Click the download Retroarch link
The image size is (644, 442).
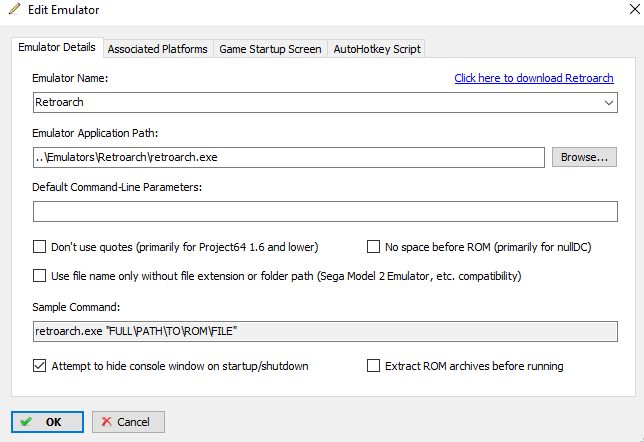[x=534, y=78]
